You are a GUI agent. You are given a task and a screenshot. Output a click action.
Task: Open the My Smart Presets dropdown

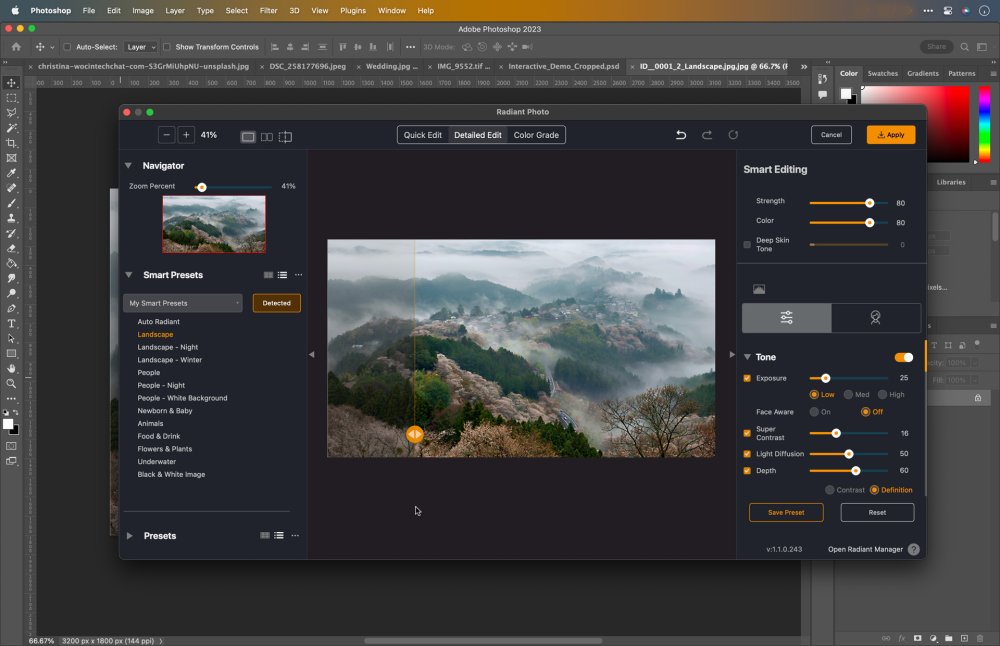[183, 303]
